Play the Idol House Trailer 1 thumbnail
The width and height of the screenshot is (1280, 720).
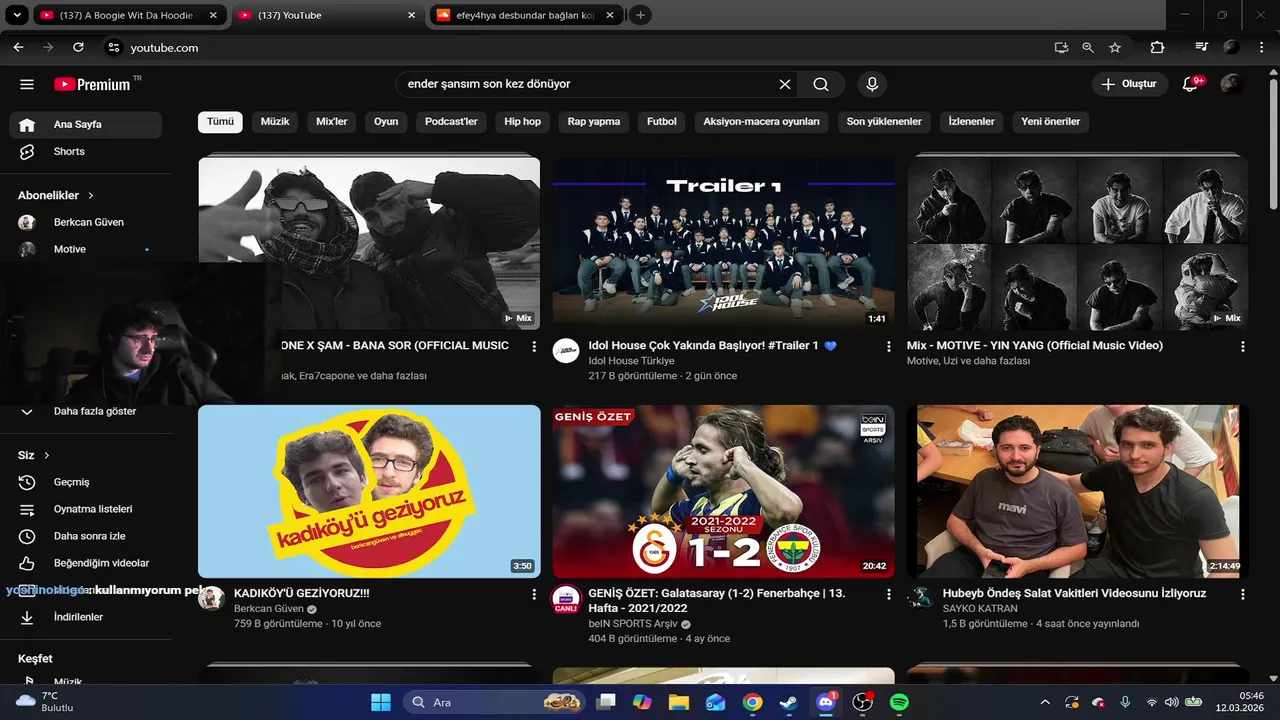[724, 243]
